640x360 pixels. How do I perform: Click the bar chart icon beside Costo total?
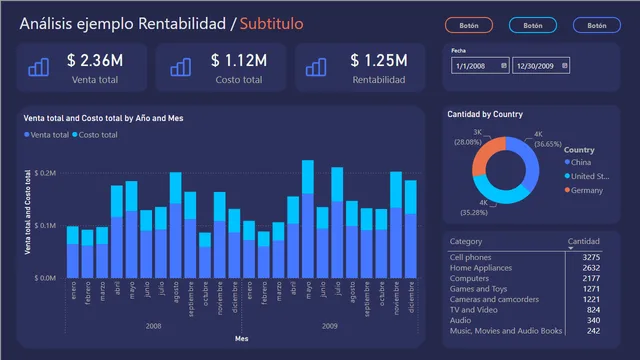click(x=180, y=67)
